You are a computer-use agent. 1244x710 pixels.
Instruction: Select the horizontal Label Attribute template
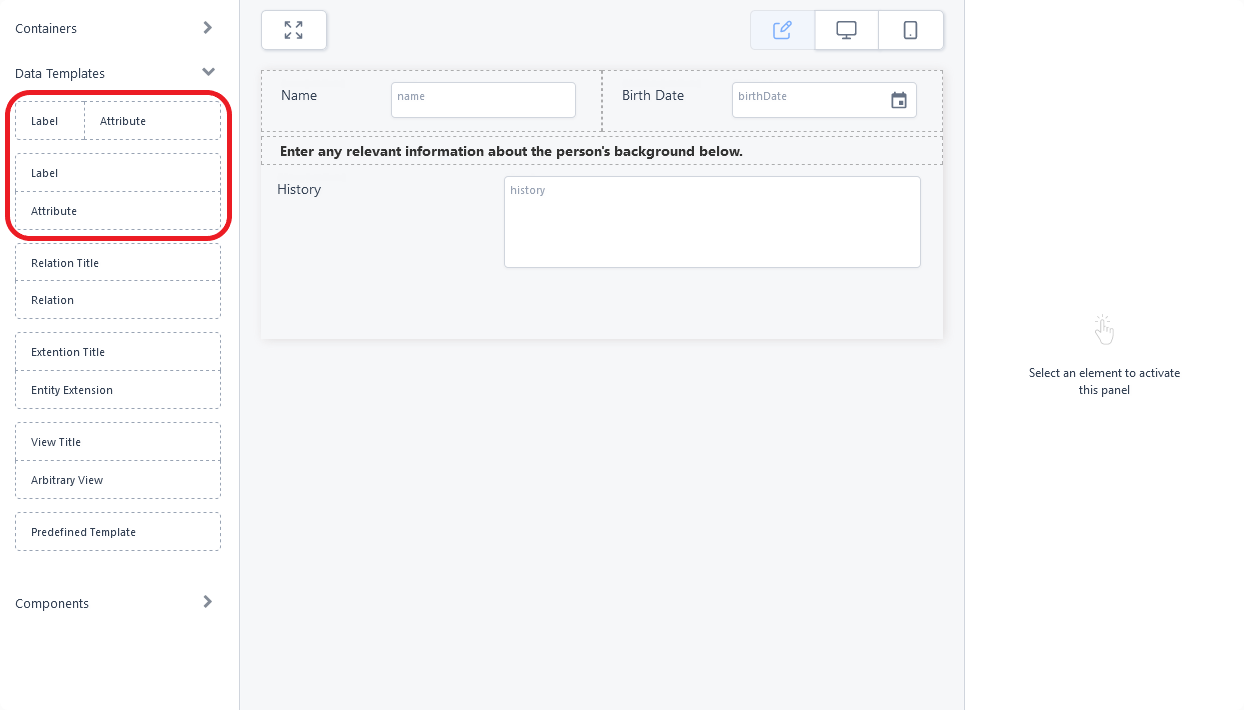point(118,121)
